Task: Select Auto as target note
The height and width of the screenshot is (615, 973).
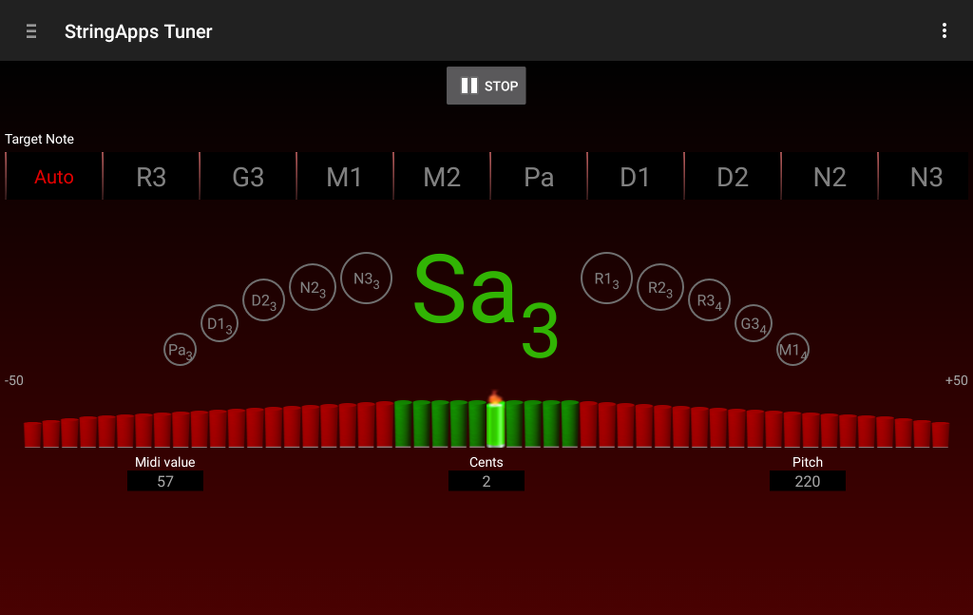Action: pos(54,177)
